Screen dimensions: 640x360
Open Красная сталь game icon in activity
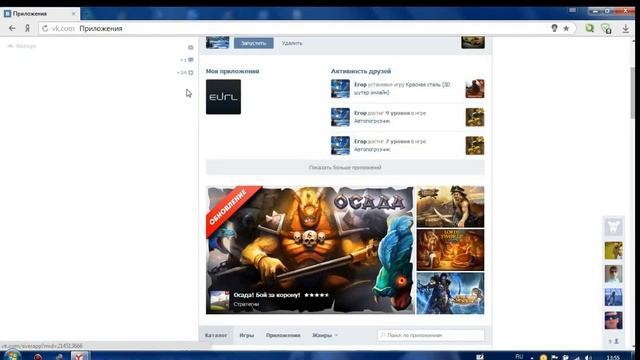point(475,89)
